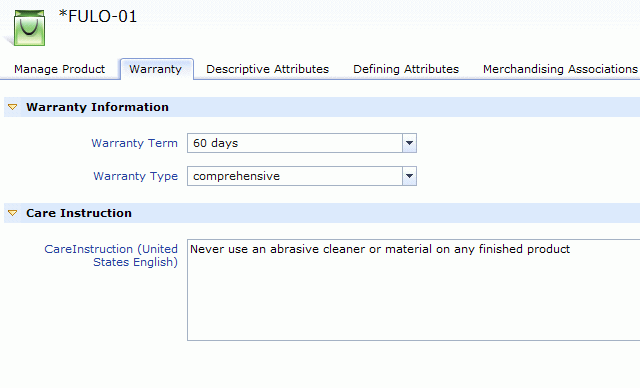Click the green shopping bag product icon
This screenshot has height=388, width=640.
click(29, 28)
